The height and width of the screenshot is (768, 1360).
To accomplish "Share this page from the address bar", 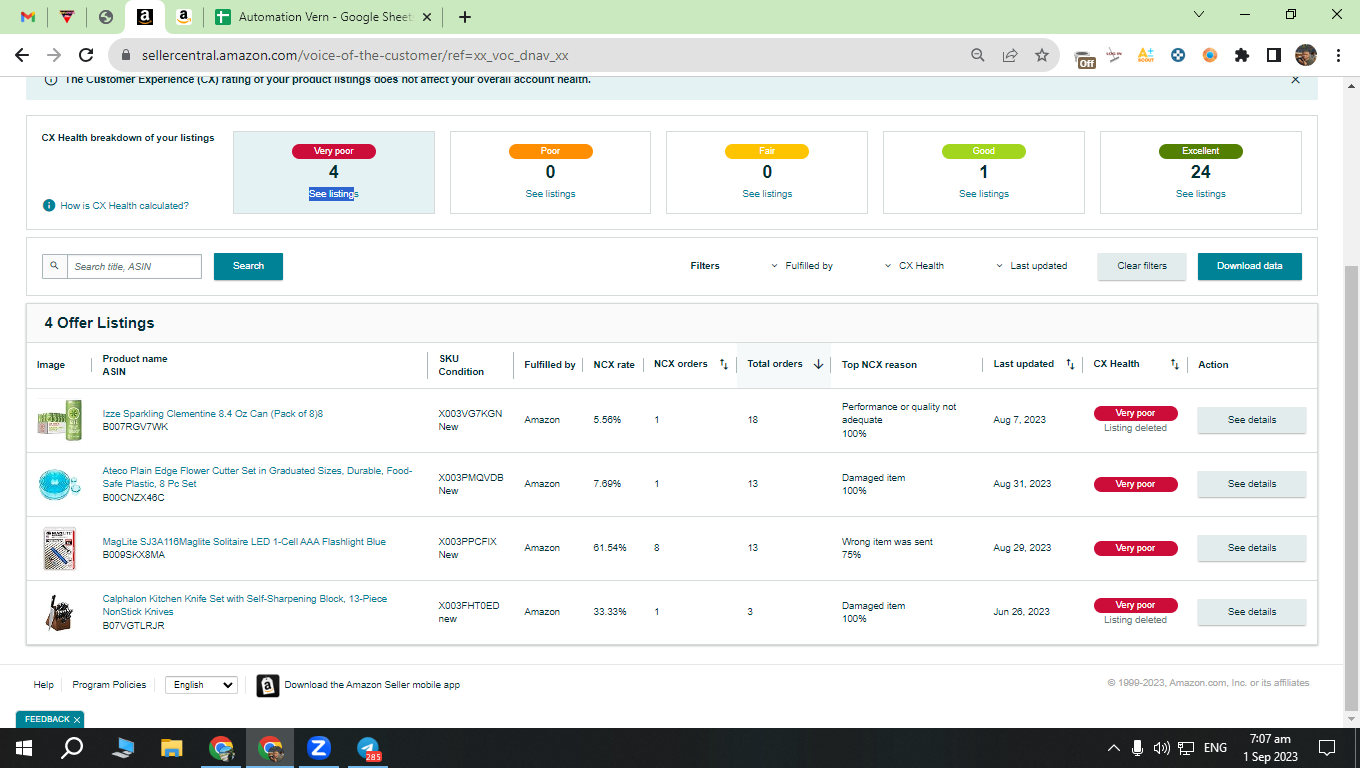I will 1010,56.
